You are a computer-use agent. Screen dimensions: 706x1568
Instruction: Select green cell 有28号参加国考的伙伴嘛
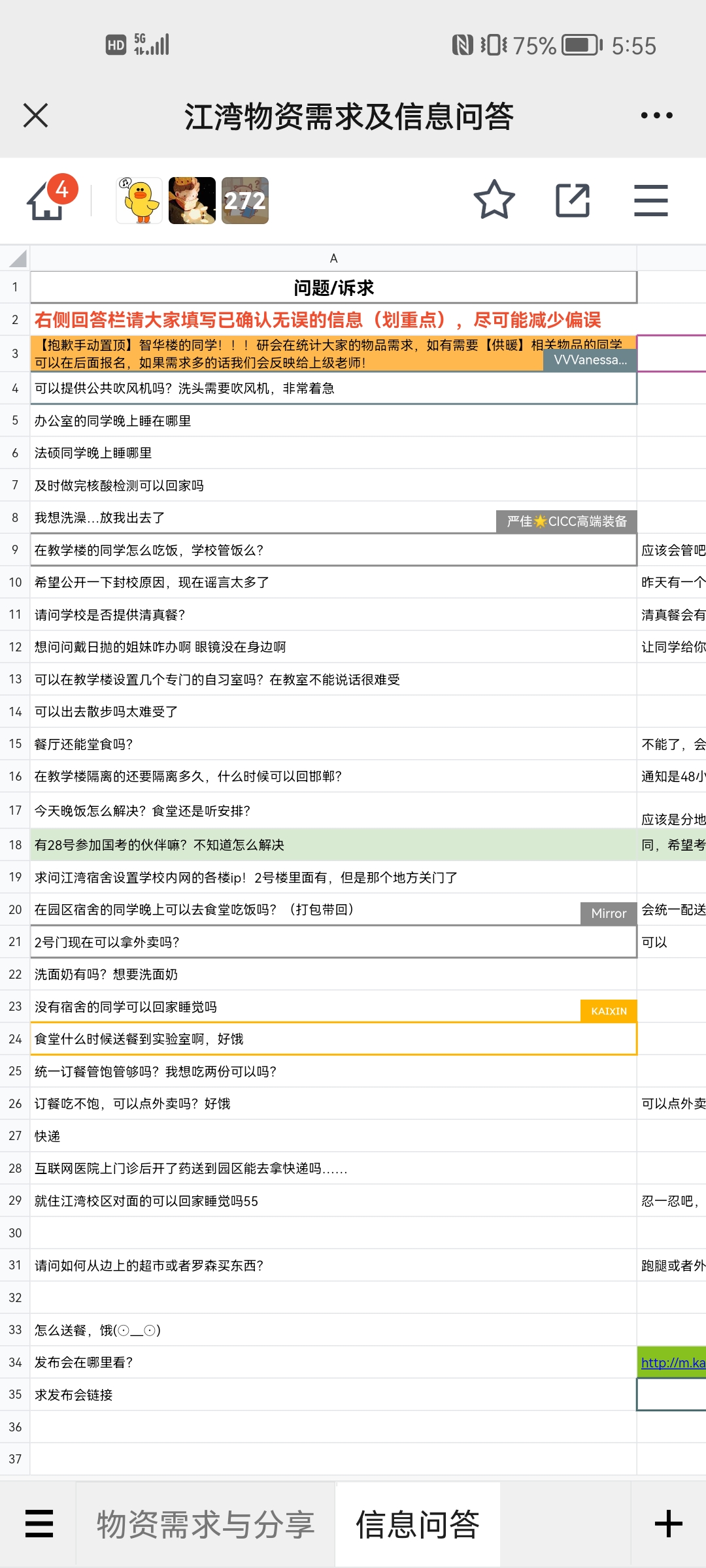[x=333, y=845]
